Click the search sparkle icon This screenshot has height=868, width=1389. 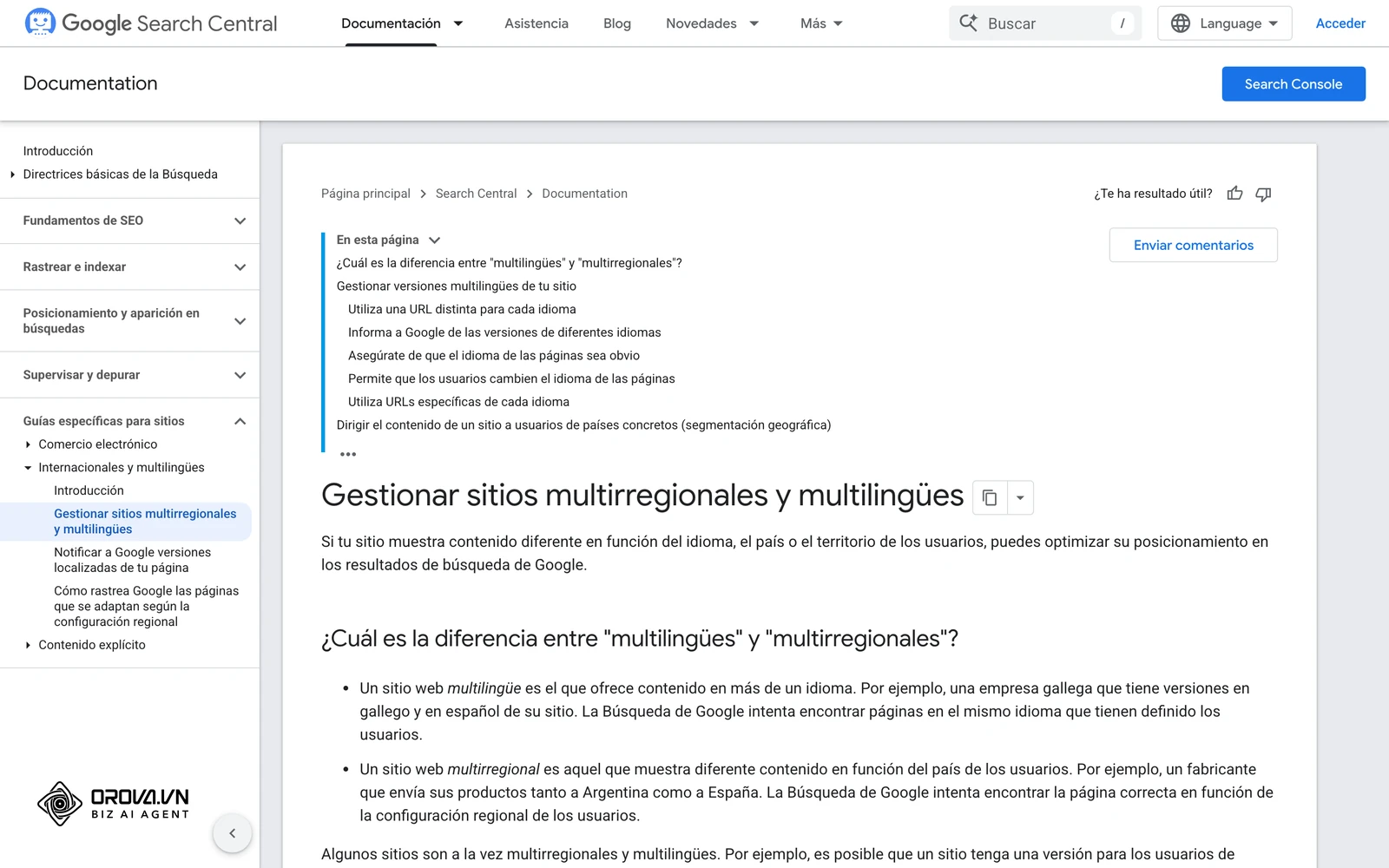click(x=968, y=23)
